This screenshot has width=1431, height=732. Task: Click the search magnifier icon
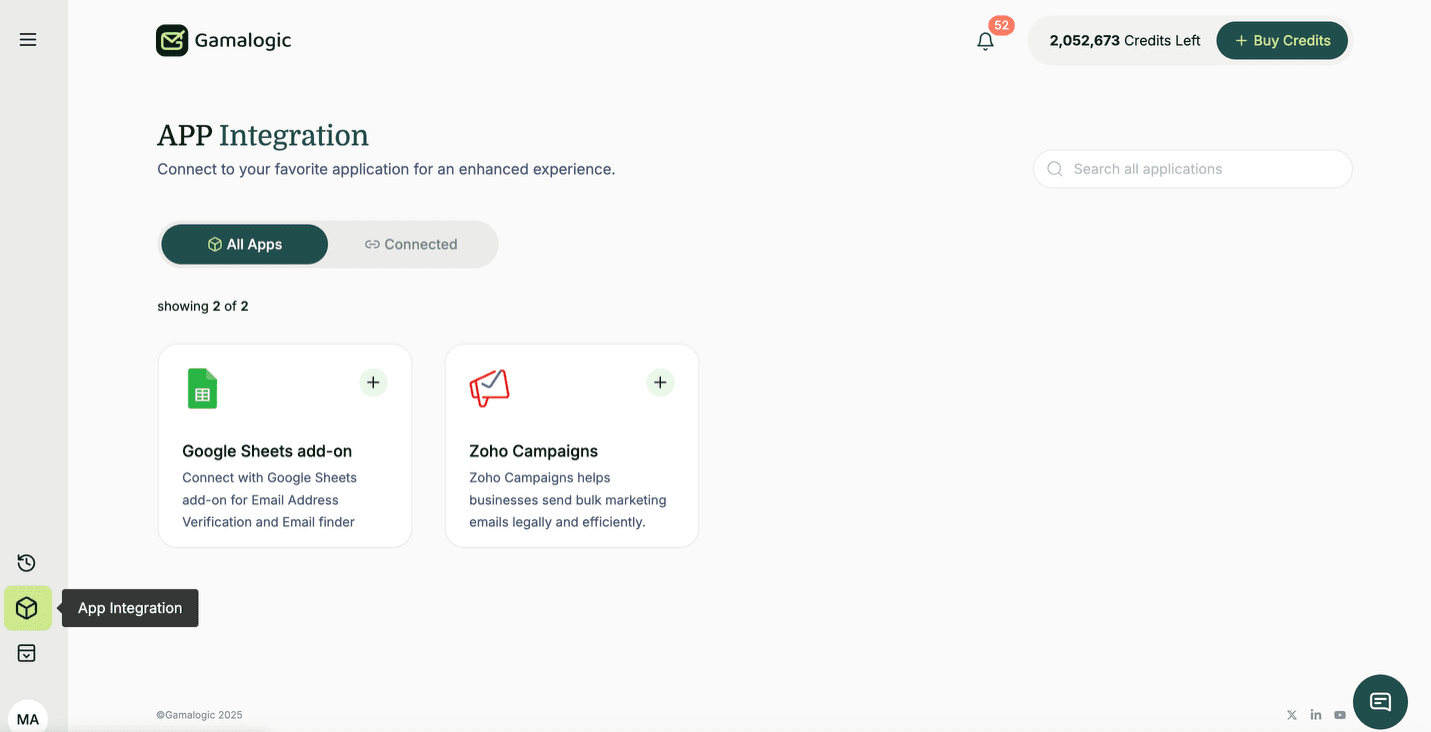pyautogui.click(x=1055, y=169)
